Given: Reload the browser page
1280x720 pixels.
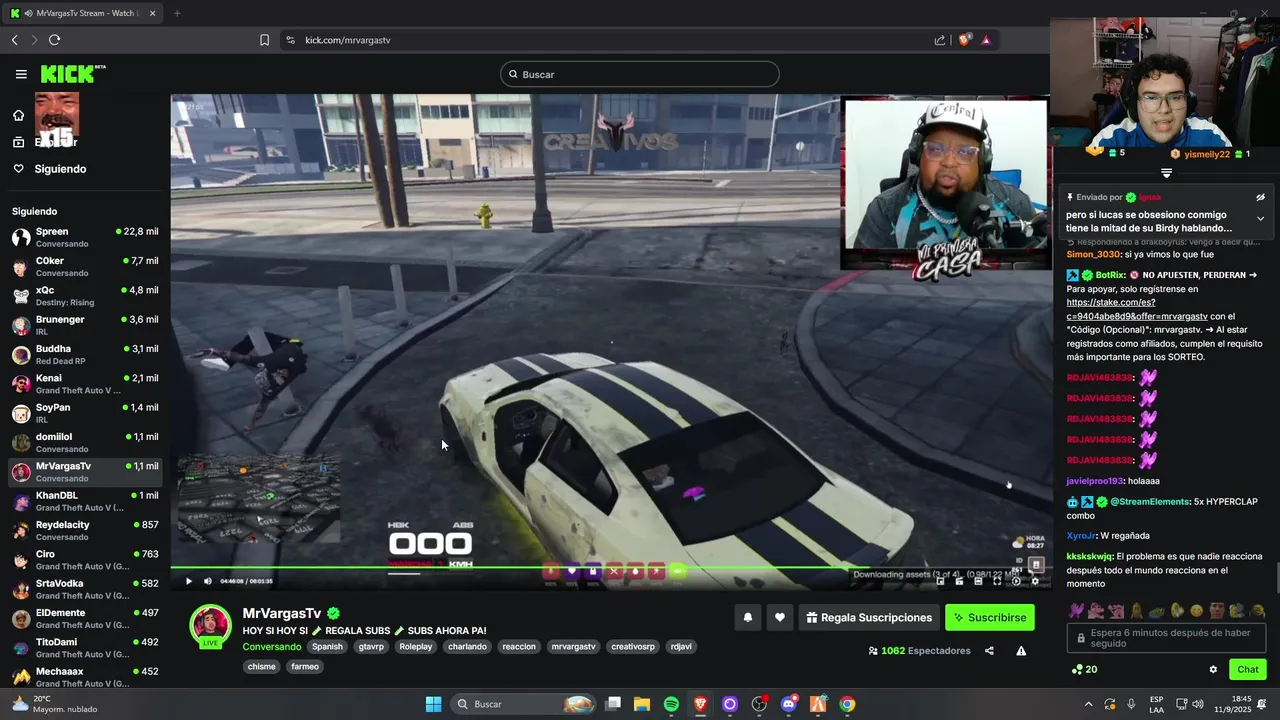Looking at the screenshot, I should 54,40.
